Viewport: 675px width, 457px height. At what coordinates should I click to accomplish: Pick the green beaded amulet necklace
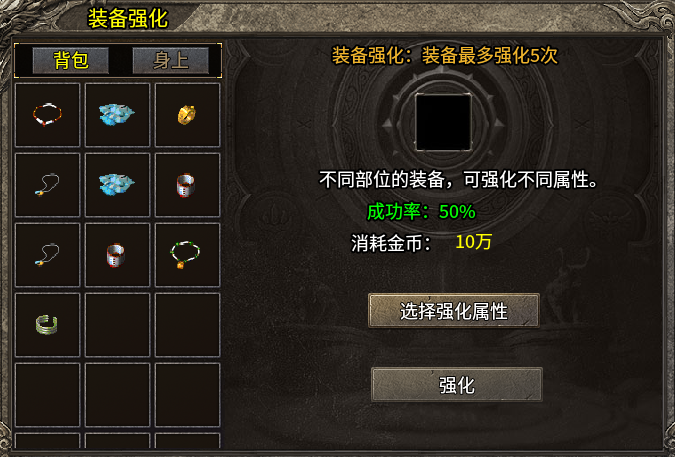click(x=187, y=255)
